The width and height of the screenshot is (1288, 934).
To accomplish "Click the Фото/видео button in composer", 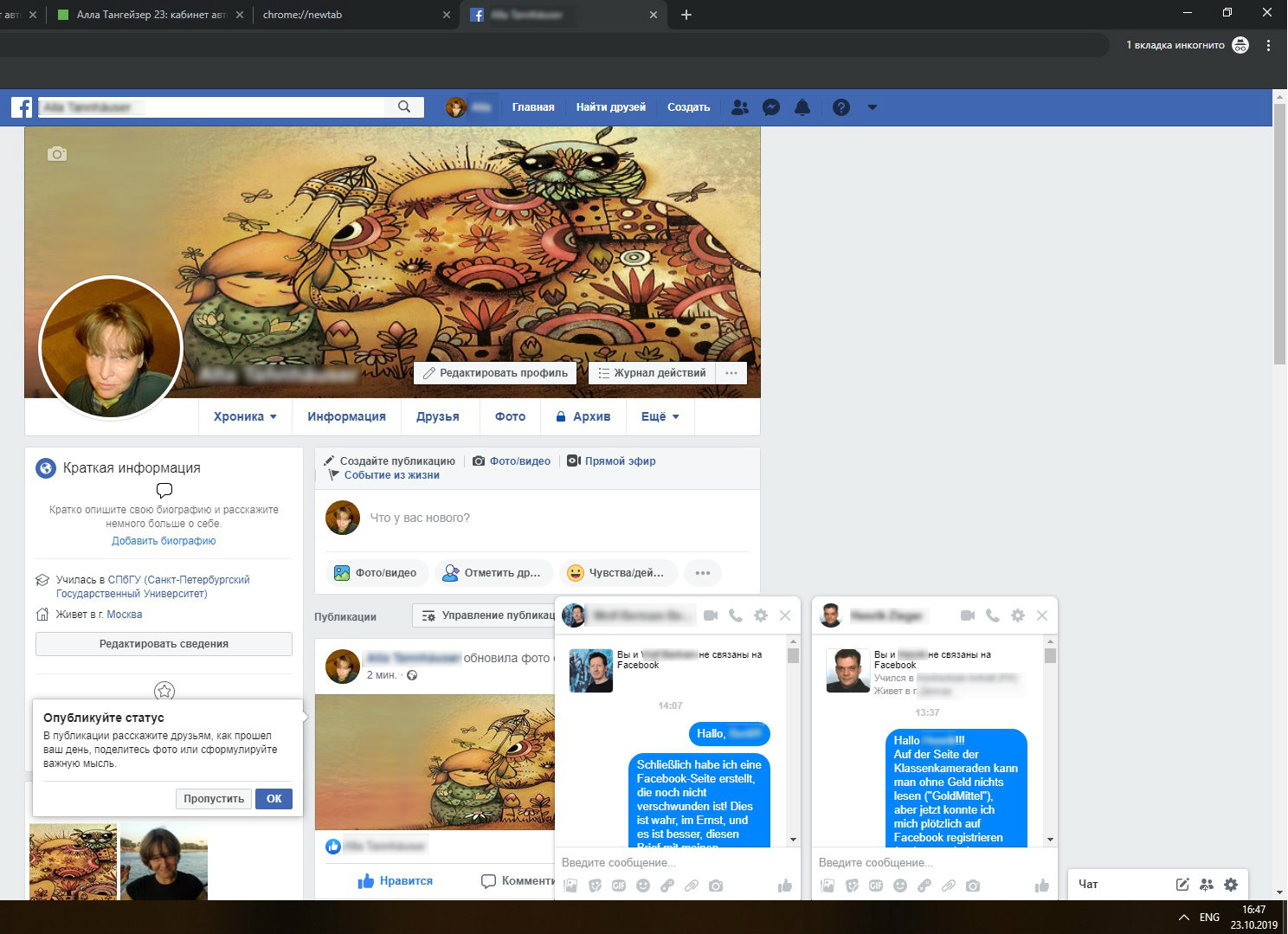I will (x=376, y=573).
